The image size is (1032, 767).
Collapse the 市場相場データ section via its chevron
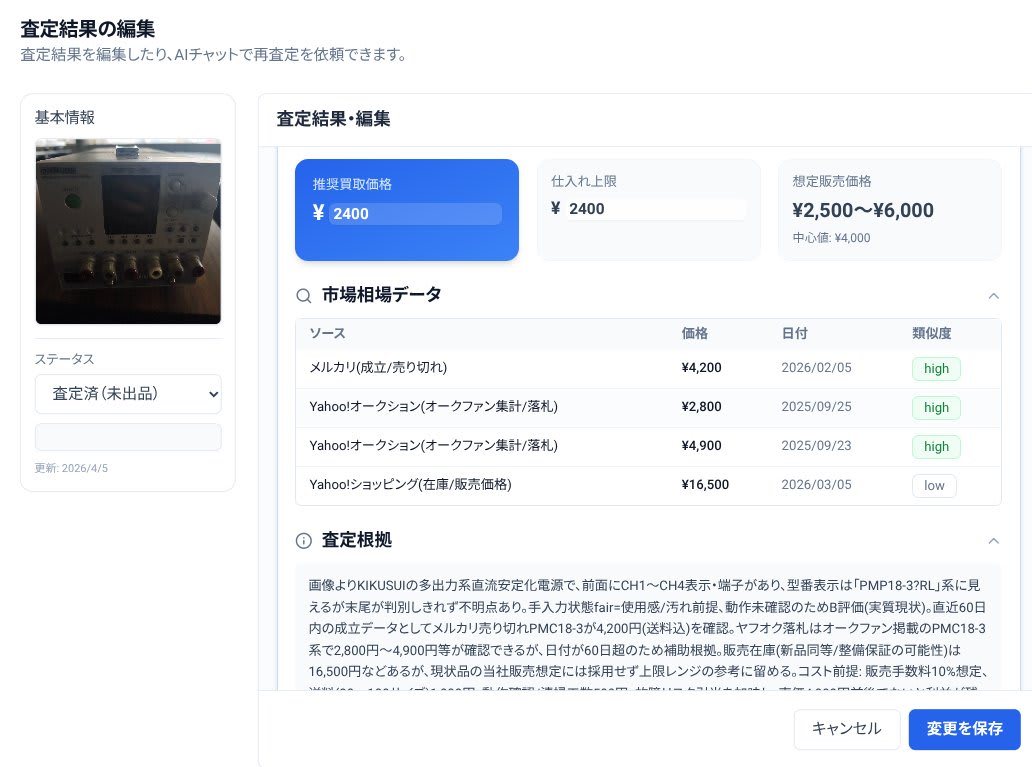993,296
